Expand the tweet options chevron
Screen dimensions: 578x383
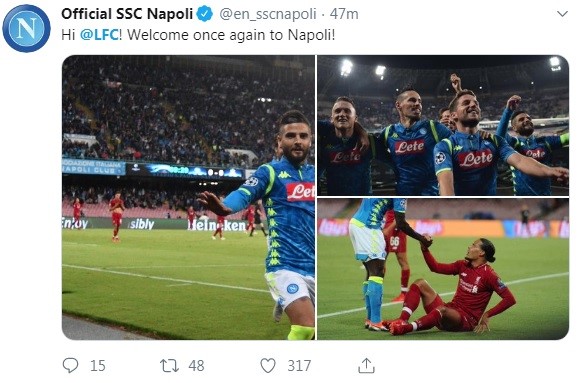[562, 14]
